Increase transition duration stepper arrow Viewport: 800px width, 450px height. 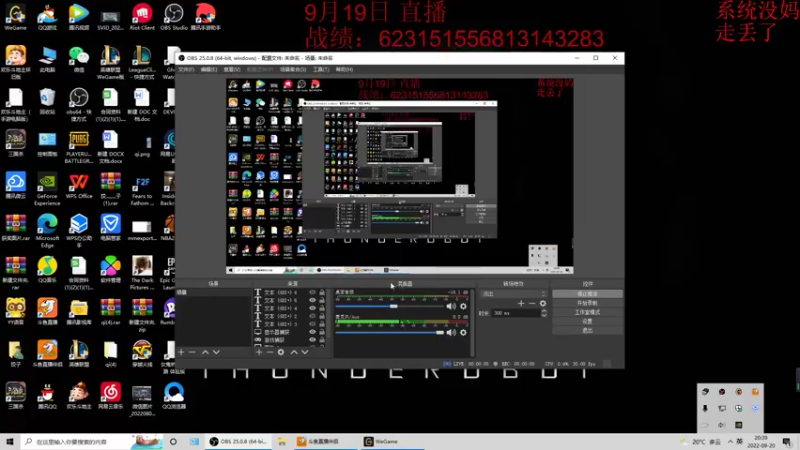point(544,311)
